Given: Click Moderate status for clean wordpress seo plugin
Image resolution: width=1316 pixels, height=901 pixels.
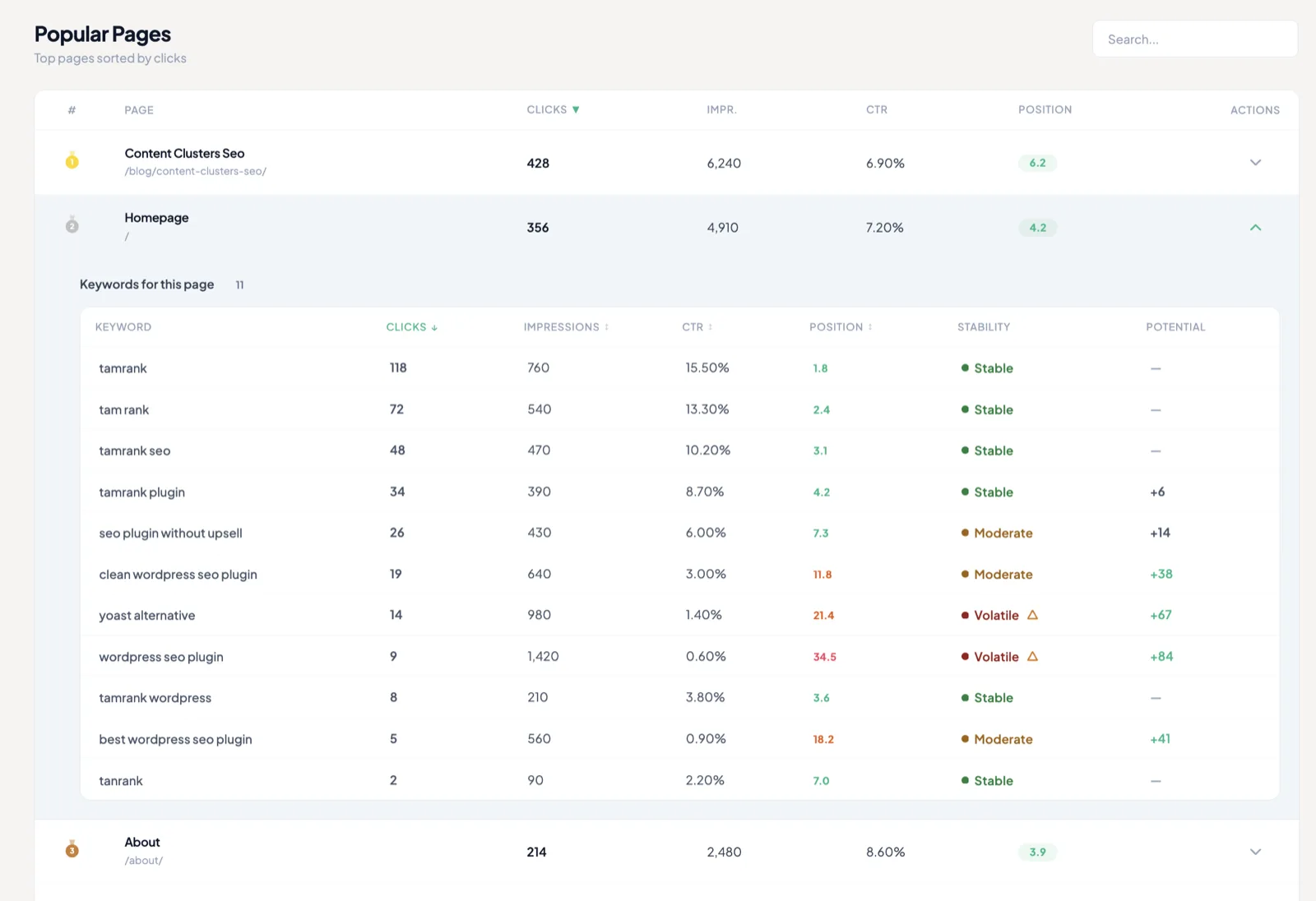Looking at the screenshot, I should click(996, 574).
